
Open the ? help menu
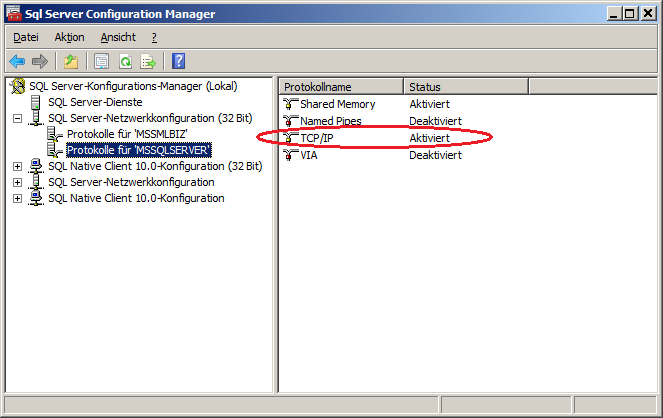pos(154,37)
